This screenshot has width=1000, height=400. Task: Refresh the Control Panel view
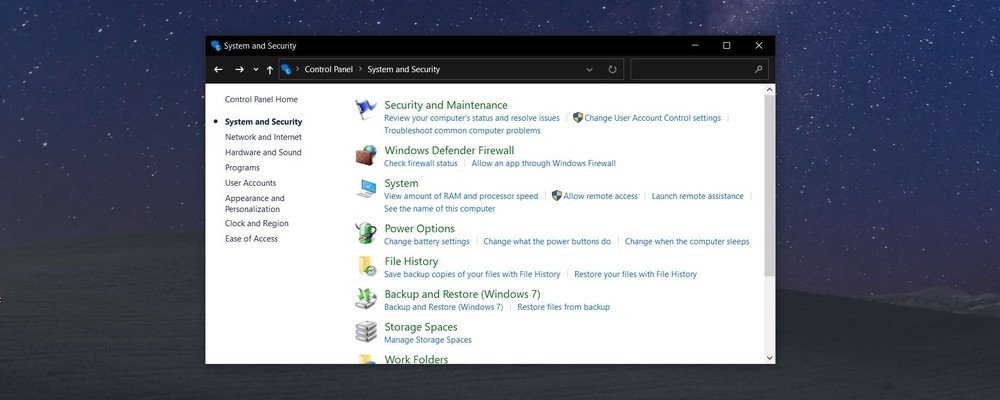point(612,70)
